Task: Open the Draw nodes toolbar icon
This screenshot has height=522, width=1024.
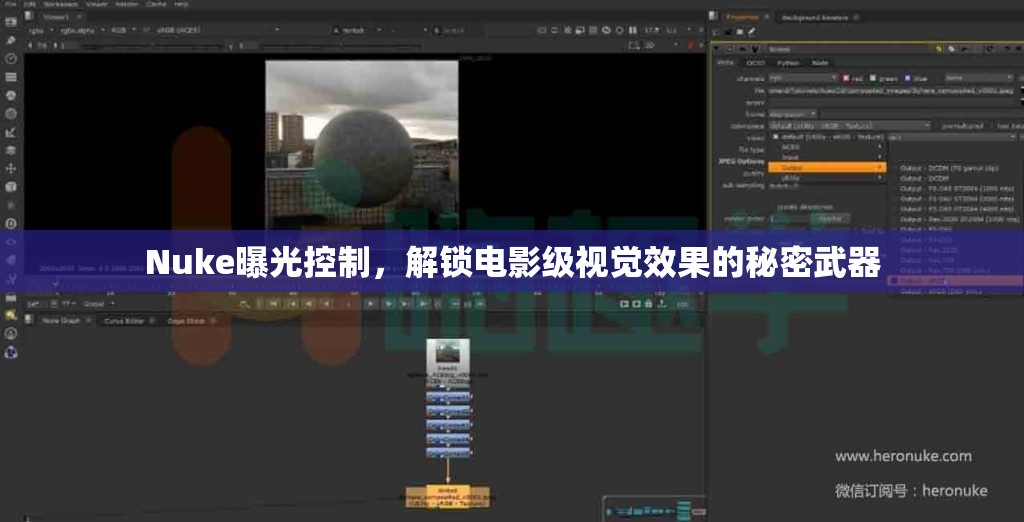Action: click(10, 40)
